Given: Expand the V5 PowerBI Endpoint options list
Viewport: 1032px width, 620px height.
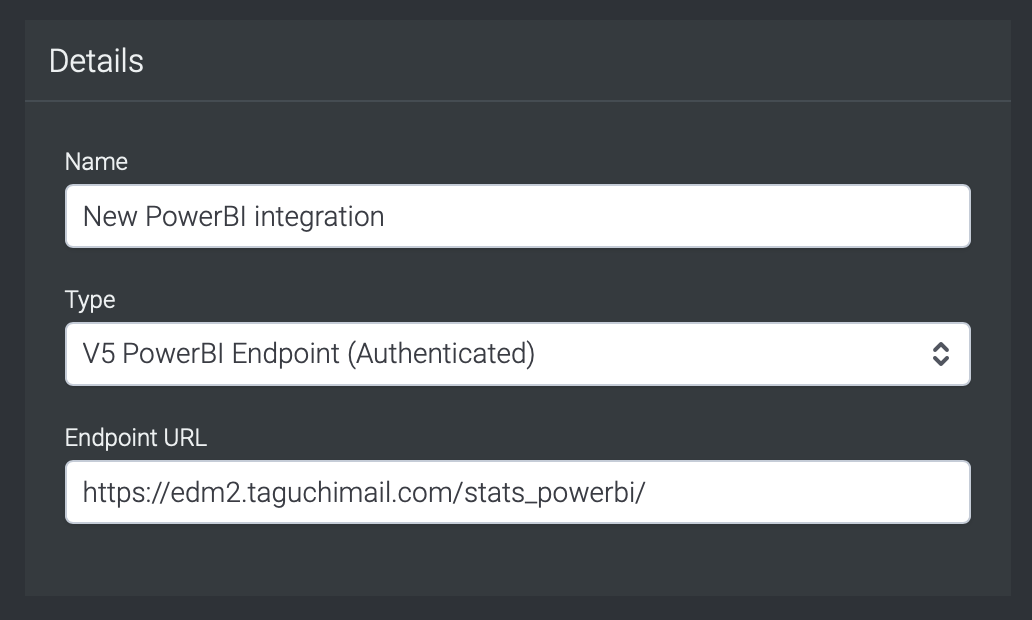Looking at the screenshot, I should [x=517, y=354].
